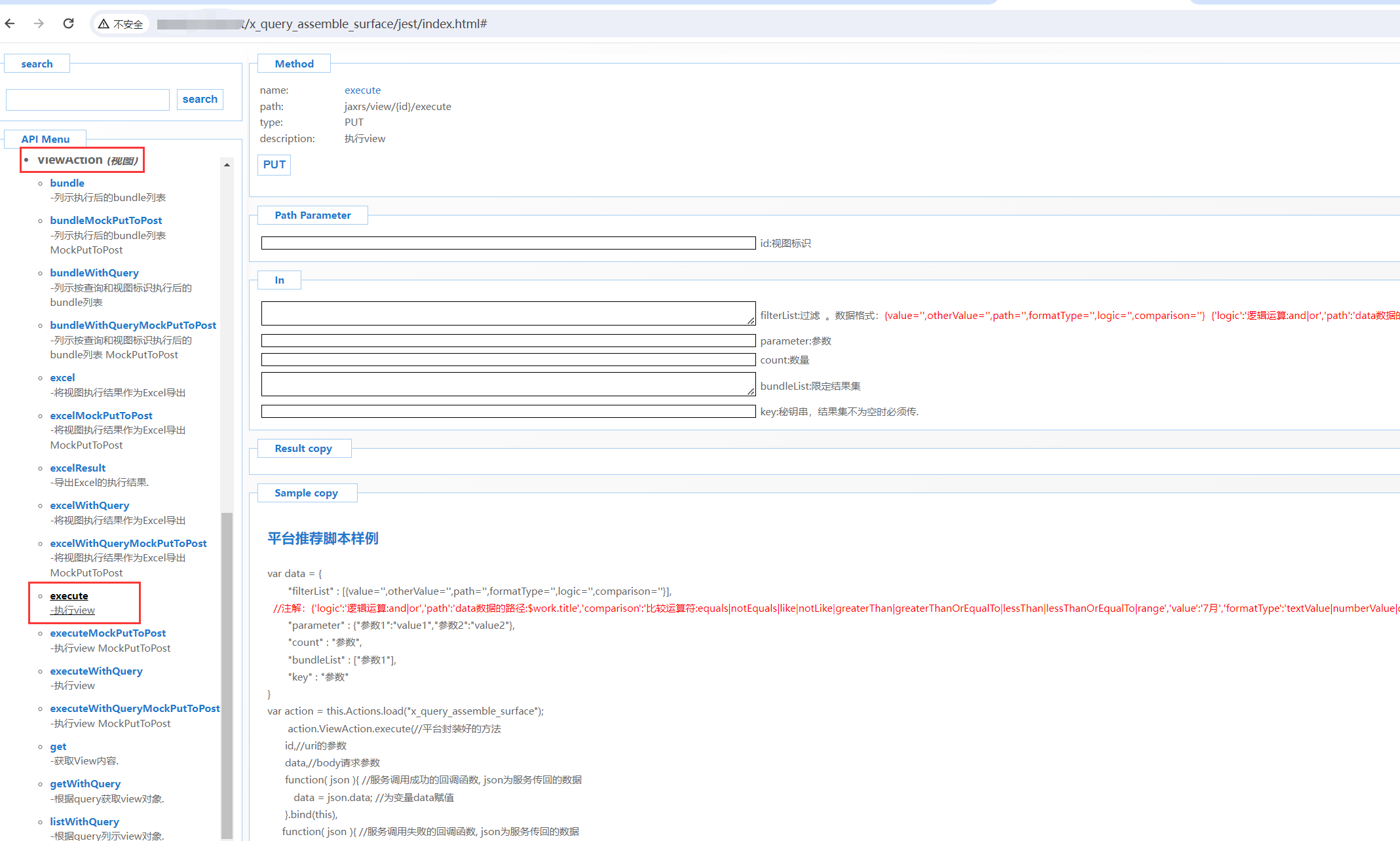Click the id path parameter field
1400x841 pixels.
[x=508, y=243]
